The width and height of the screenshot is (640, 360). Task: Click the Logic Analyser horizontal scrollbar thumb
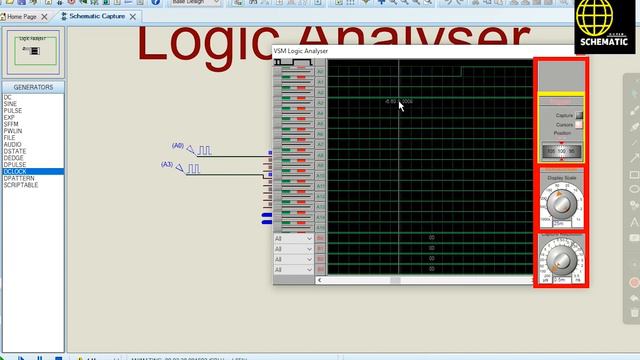[x=395, y=280]
